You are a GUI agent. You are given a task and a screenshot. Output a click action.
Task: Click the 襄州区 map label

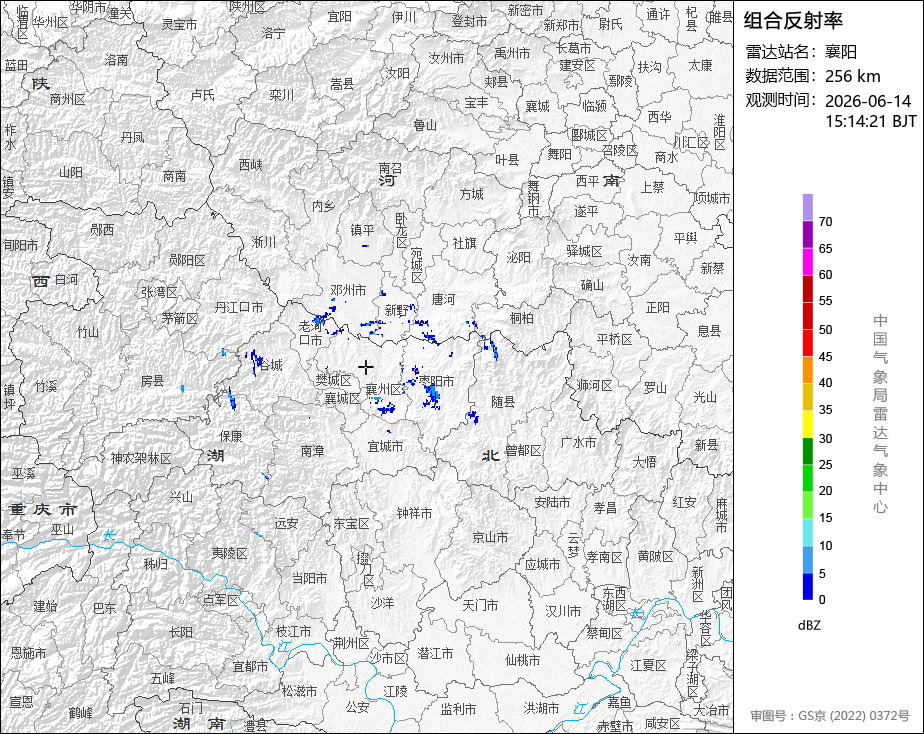click(x=383, y=389)
